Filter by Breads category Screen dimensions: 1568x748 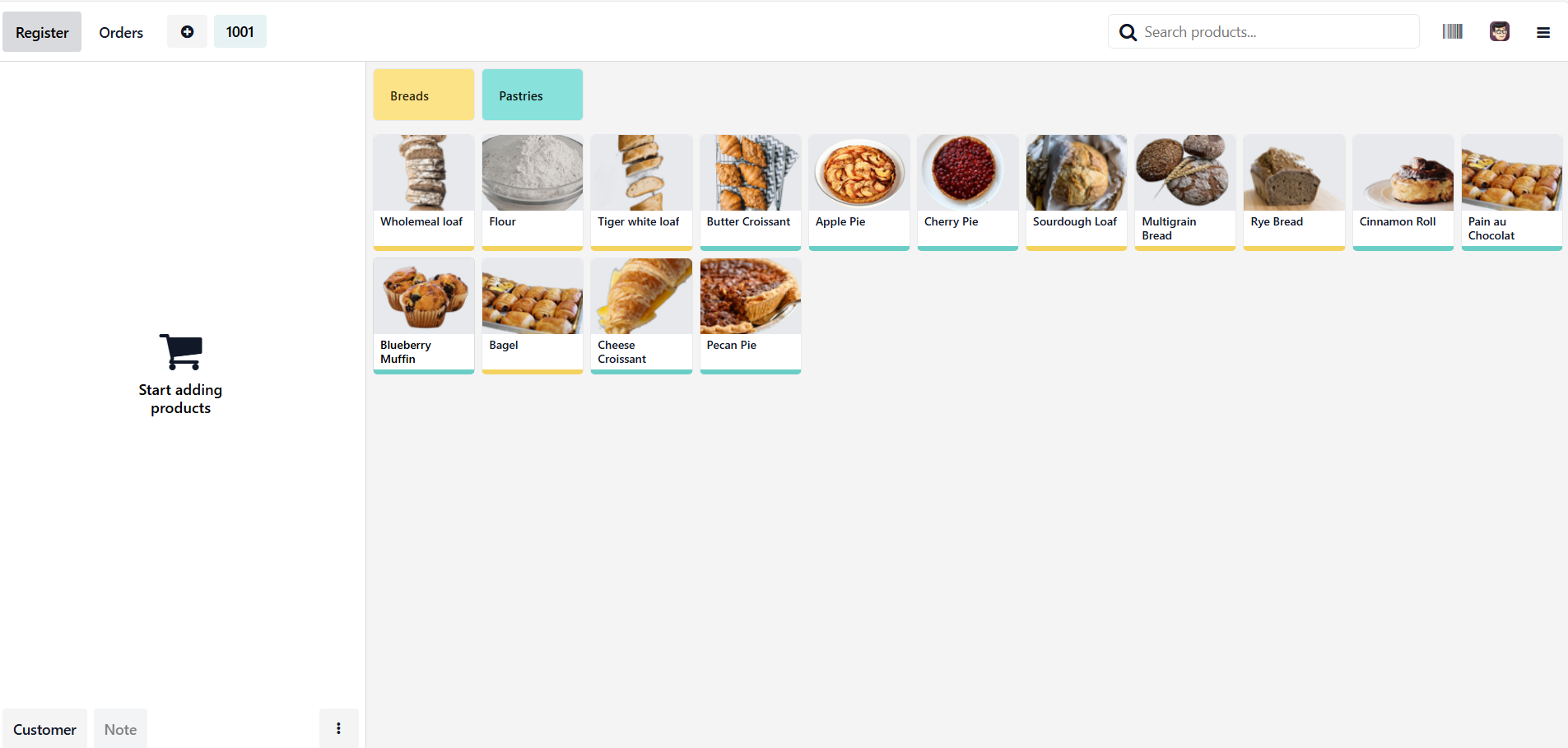(423, 95)
